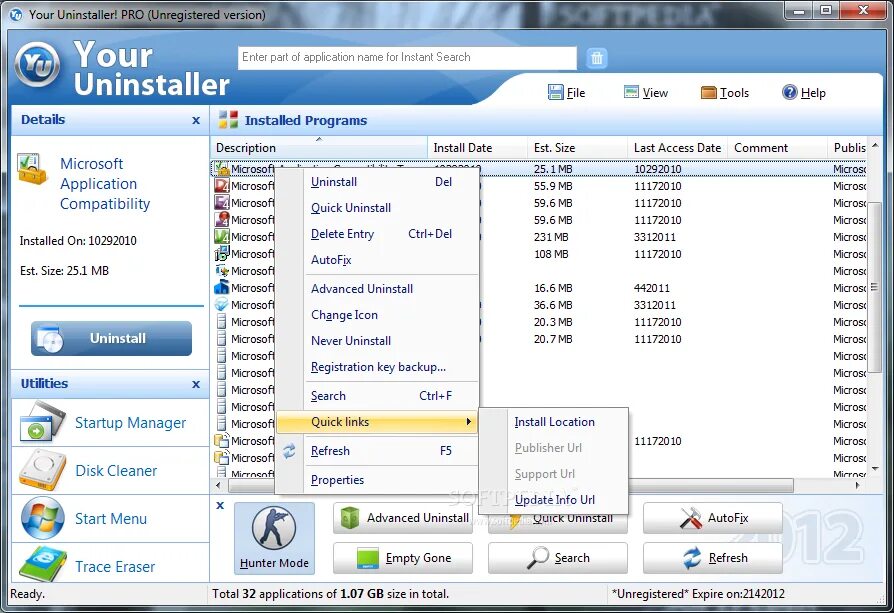Select Delete Entry in context menu

pos(377,234)
